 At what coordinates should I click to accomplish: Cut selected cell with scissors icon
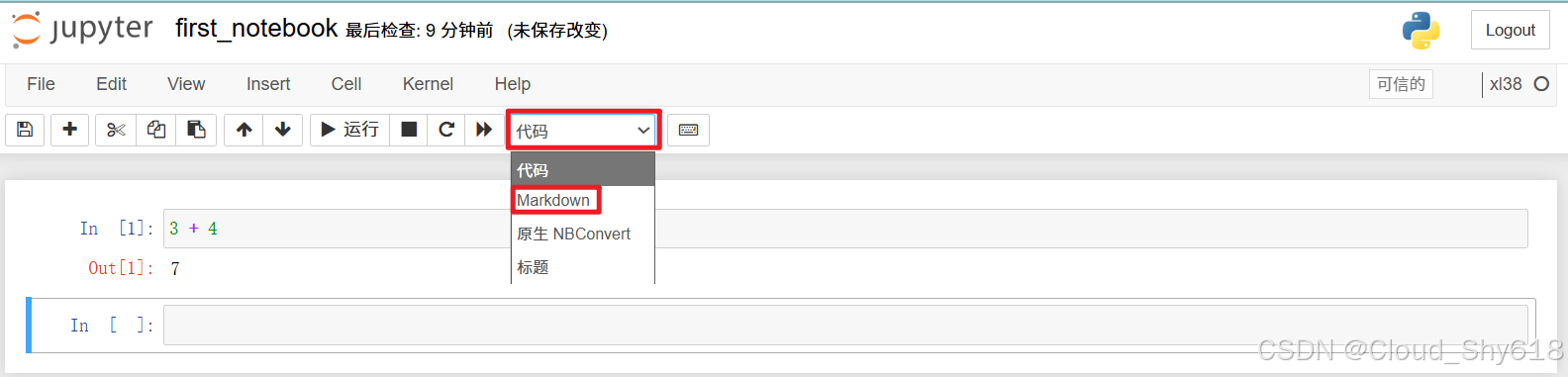point(116,130)
